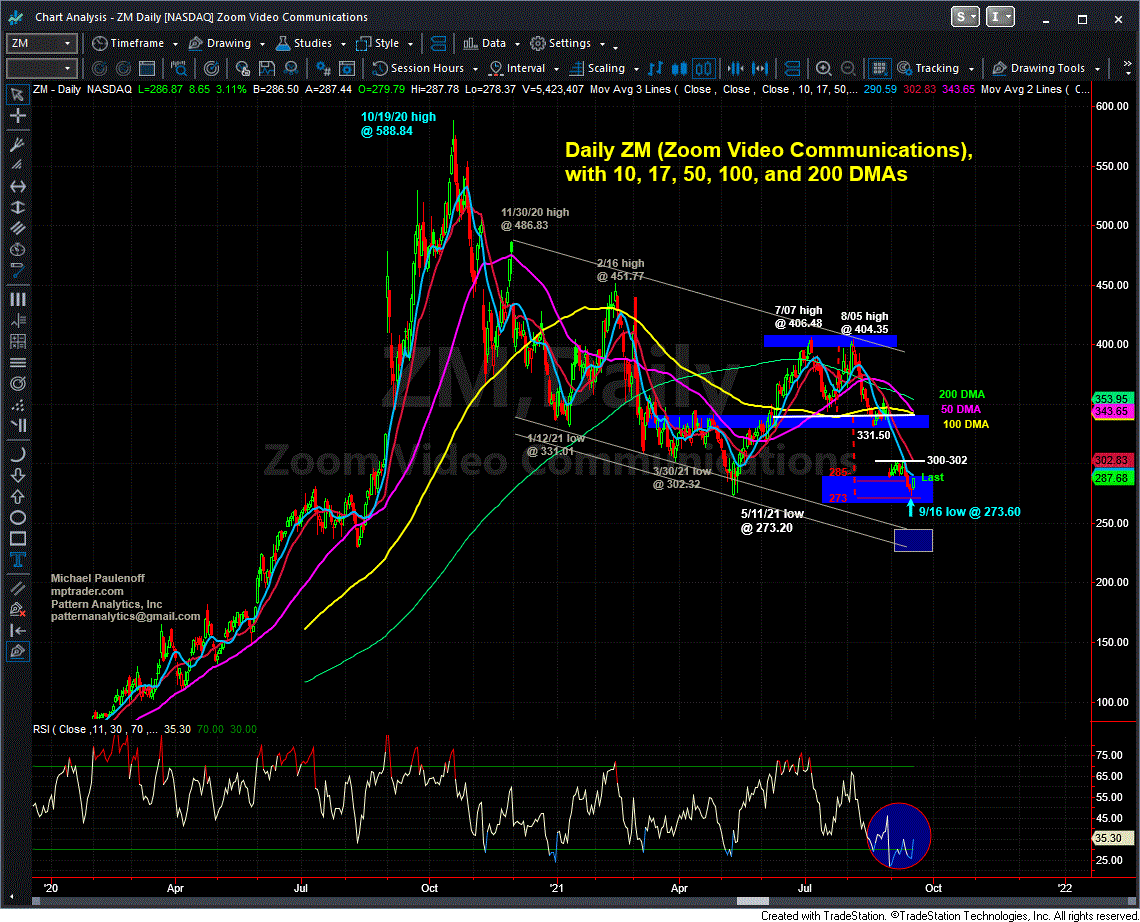Select the Text tool in left toolbar
Image resolution: width=1140 pixels, height=922 pixels.
pos(17,560)
